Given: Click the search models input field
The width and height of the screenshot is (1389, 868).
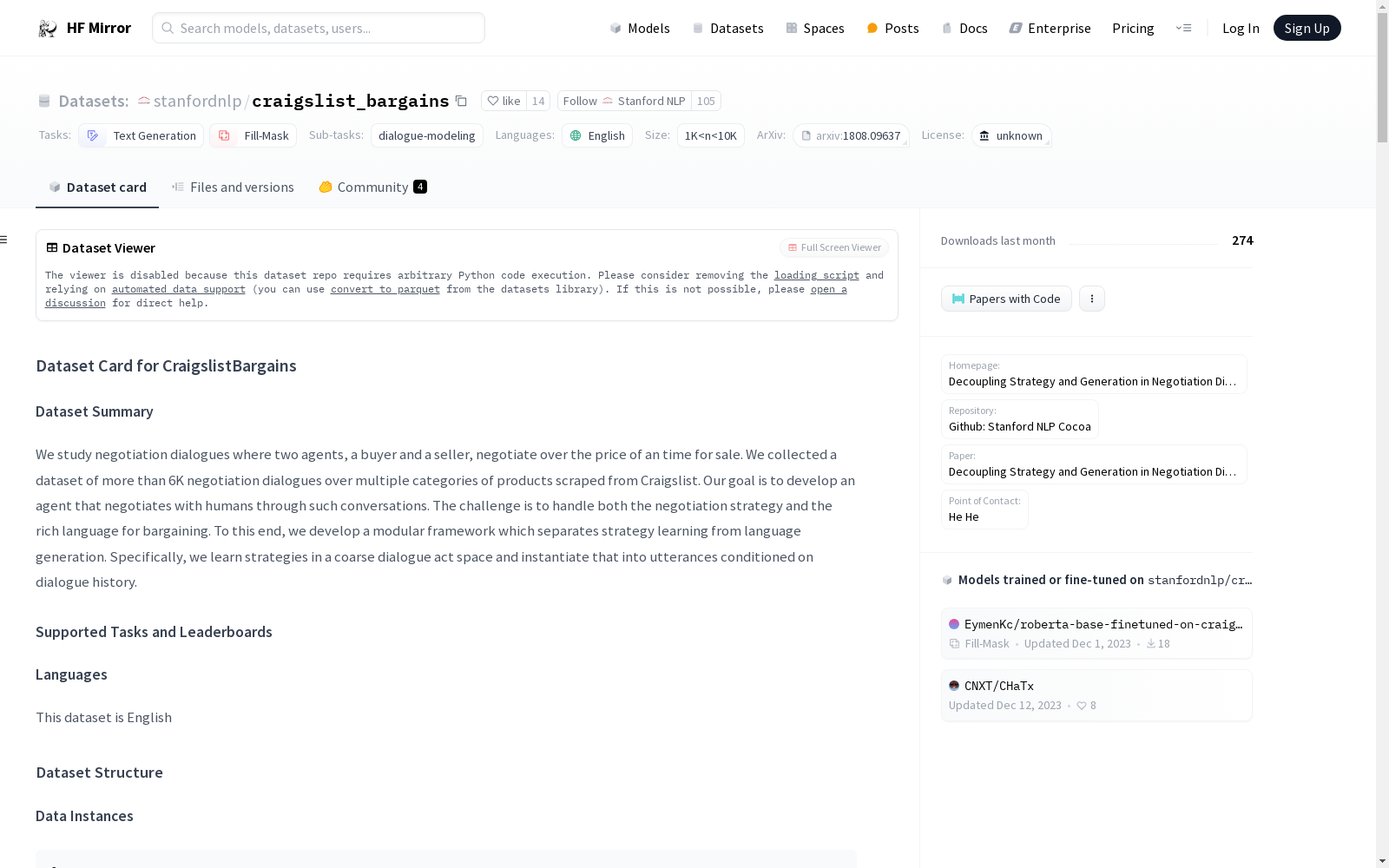Looking at the screenshot, I should [x=318, y=28].
